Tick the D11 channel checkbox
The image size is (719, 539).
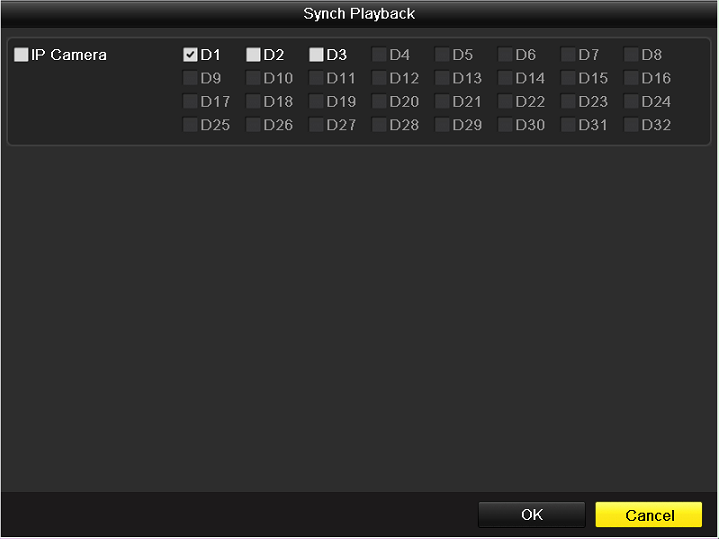(x=316, y=78)
